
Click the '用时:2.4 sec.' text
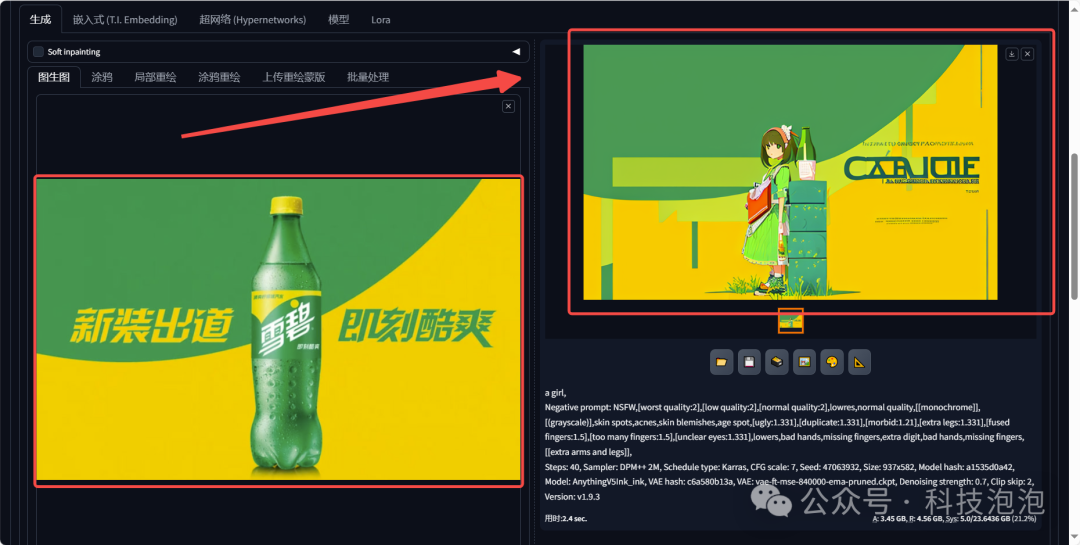(x=565, y=518)
